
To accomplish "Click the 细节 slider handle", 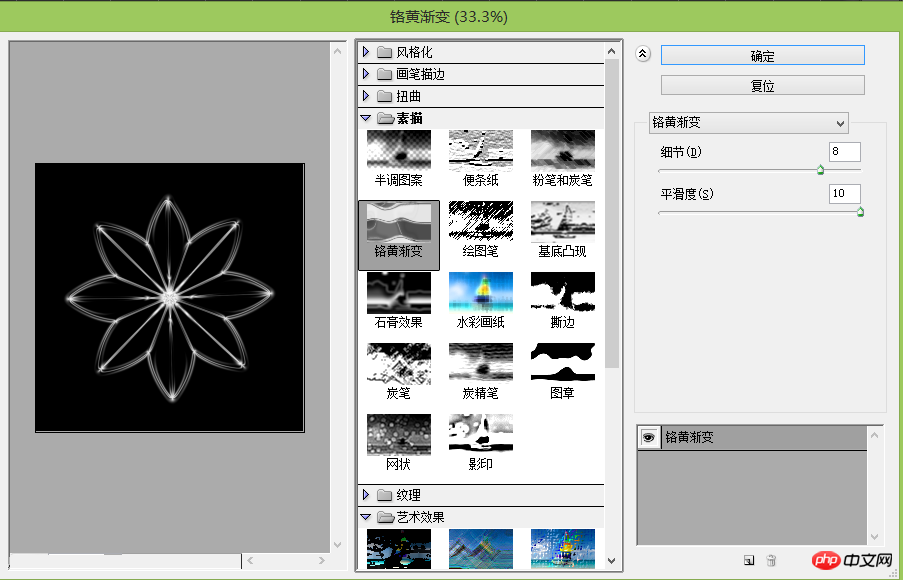I will click(x=821, y=170).
